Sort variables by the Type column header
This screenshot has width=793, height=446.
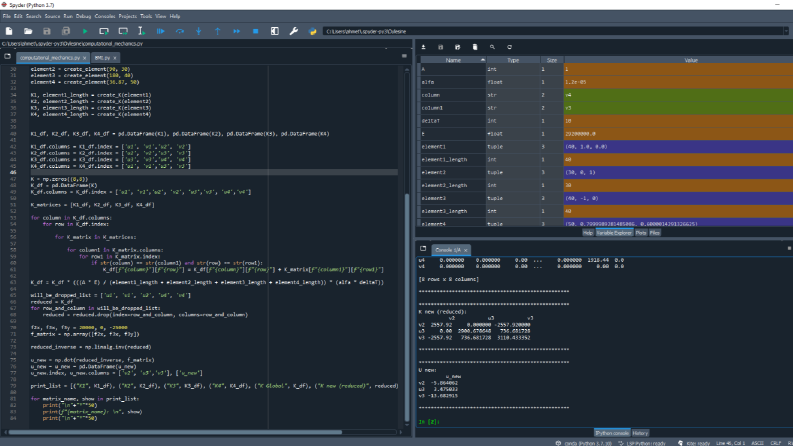tap(513, 60)
